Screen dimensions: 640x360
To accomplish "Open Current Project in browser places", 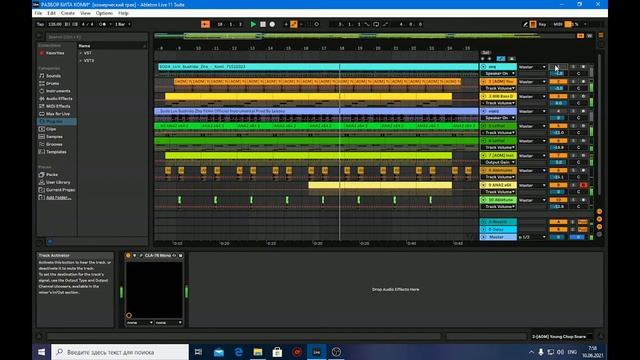I will pyautogui.click(x=60, y=190).
